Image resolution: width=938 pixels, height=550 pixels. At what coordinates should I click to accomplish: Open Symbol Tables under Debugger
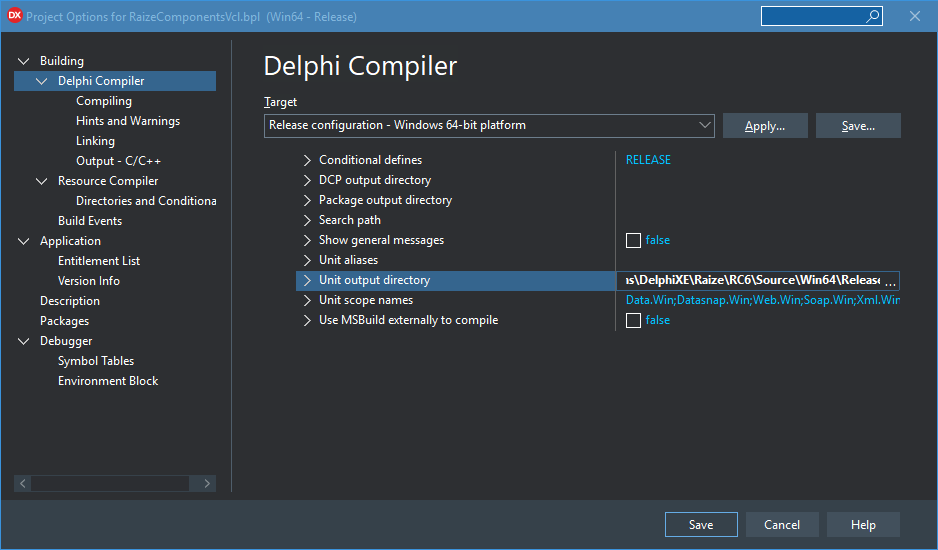pyautogui.click(x=96, y=361)
